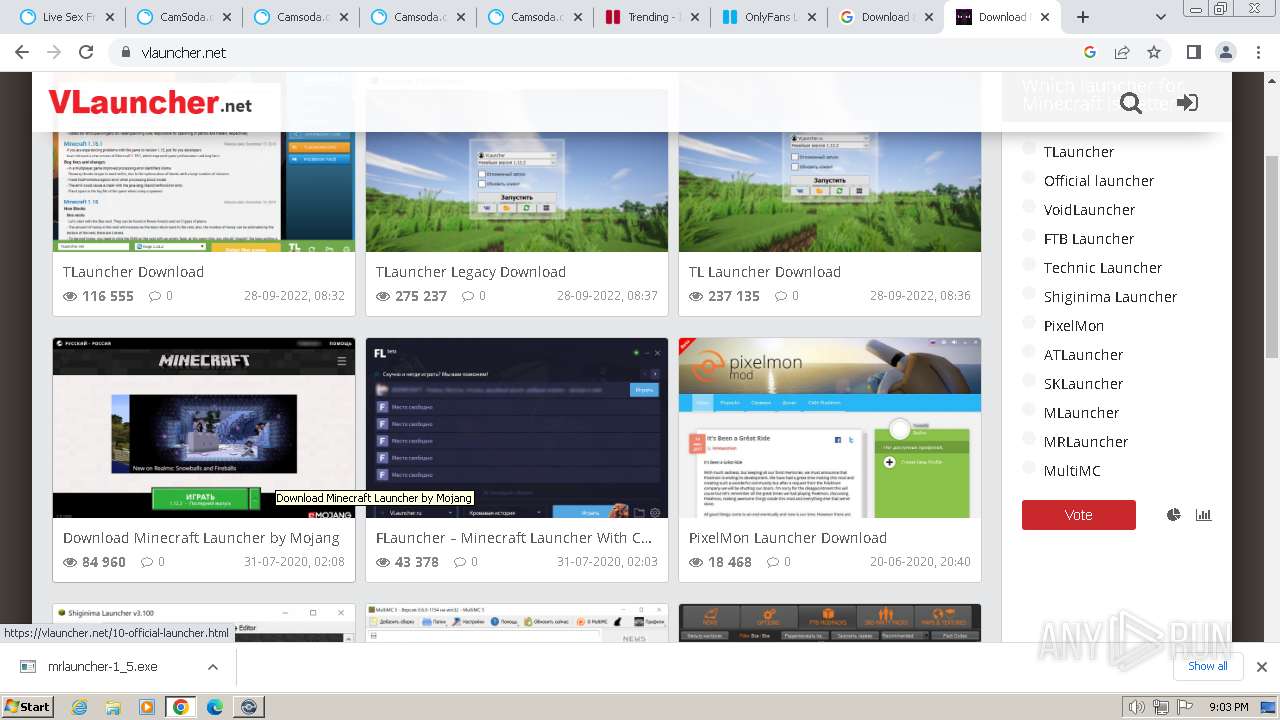Open TLauncher Legacy Download link
1280x720 pixels.
click(x=471, y=272)
